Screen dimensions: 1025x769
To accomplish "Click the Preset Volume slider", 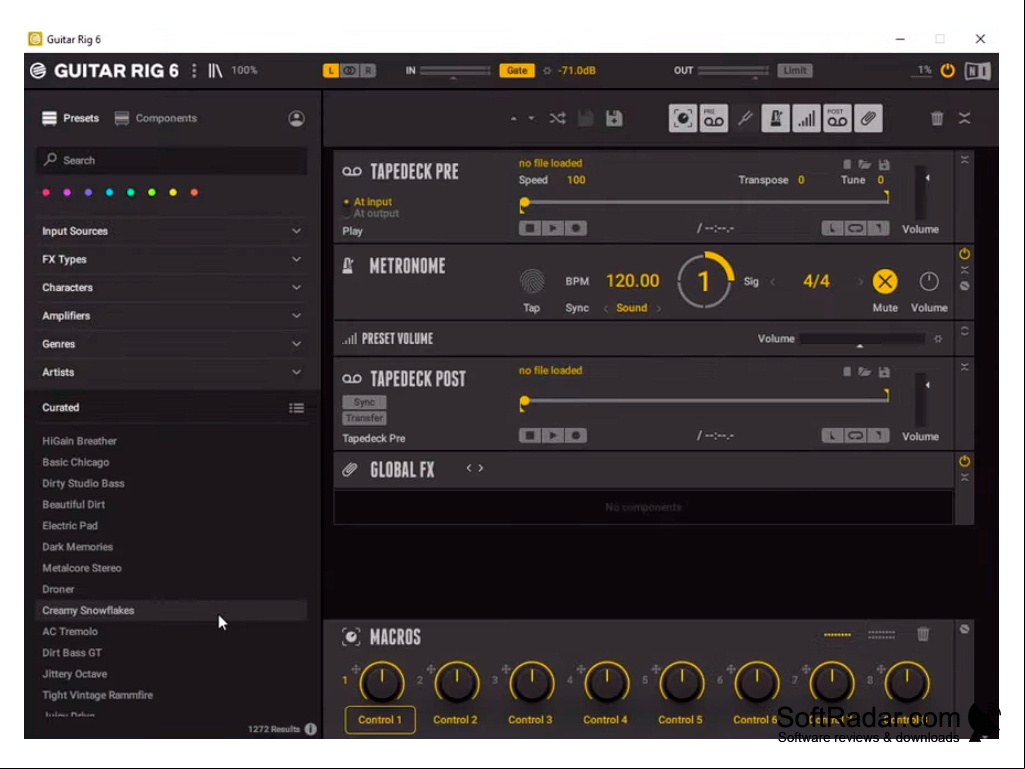I will click(x=862, y=339).
